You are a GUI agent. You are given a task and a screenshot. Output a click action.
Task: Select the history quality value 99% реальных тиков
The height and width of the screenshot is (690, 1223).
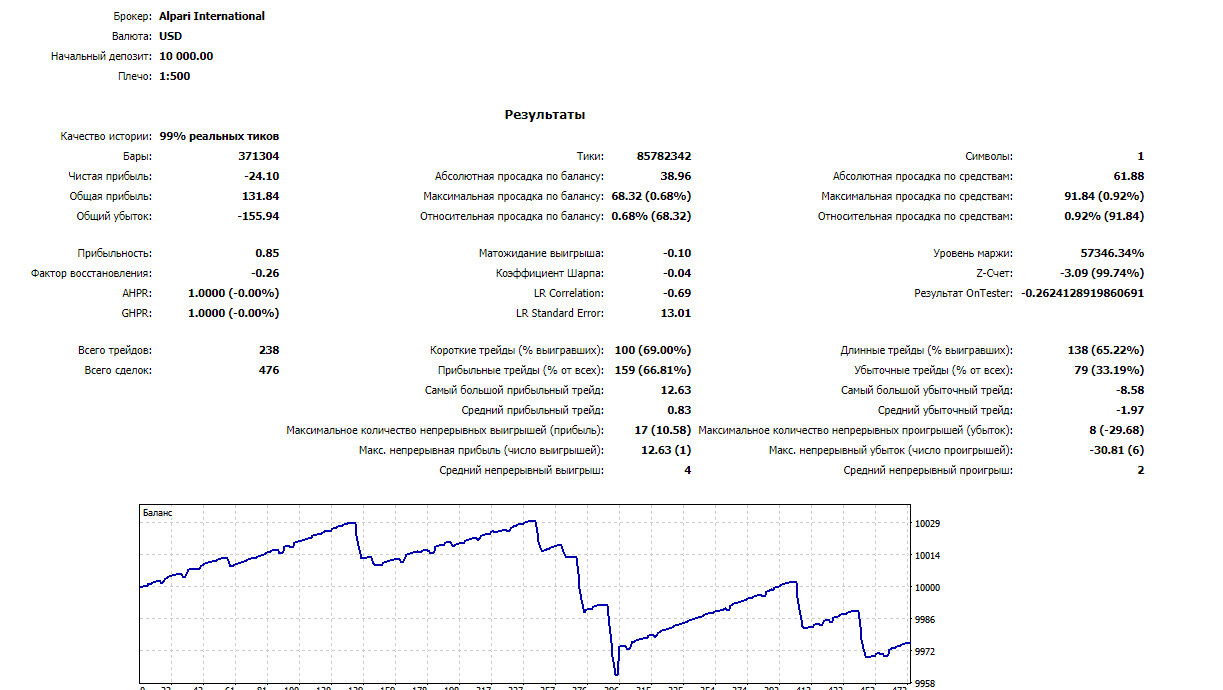(x=220, y=136)
